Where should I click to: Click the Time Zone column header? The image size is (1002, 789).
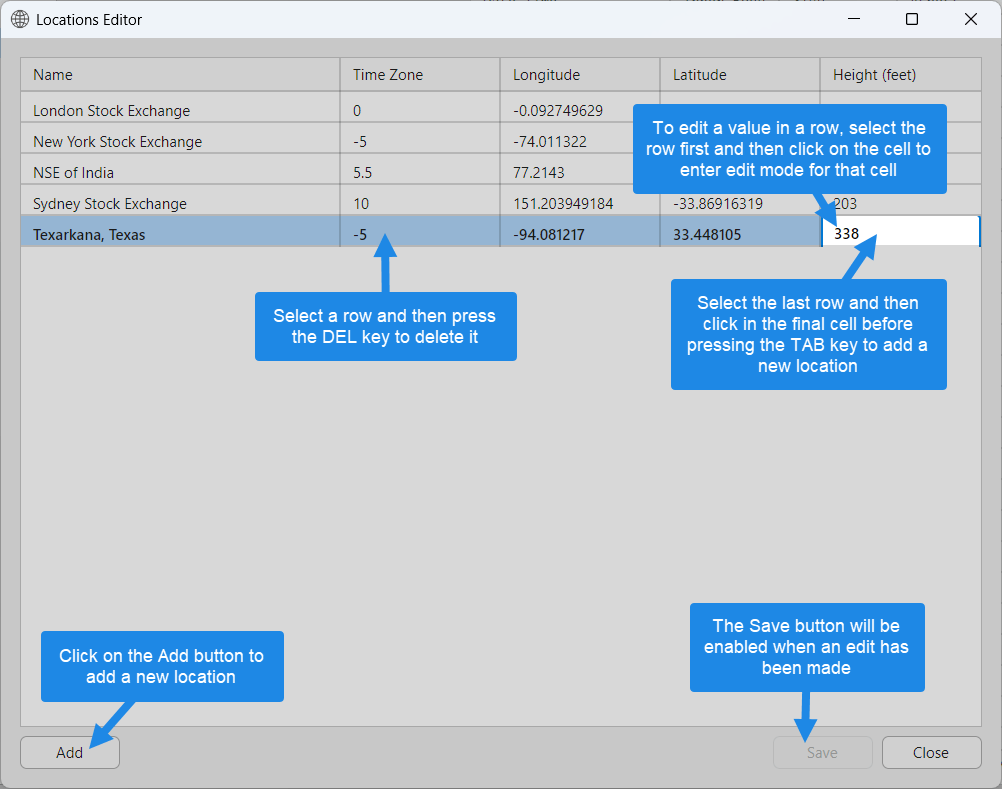[x=420, y=75]
